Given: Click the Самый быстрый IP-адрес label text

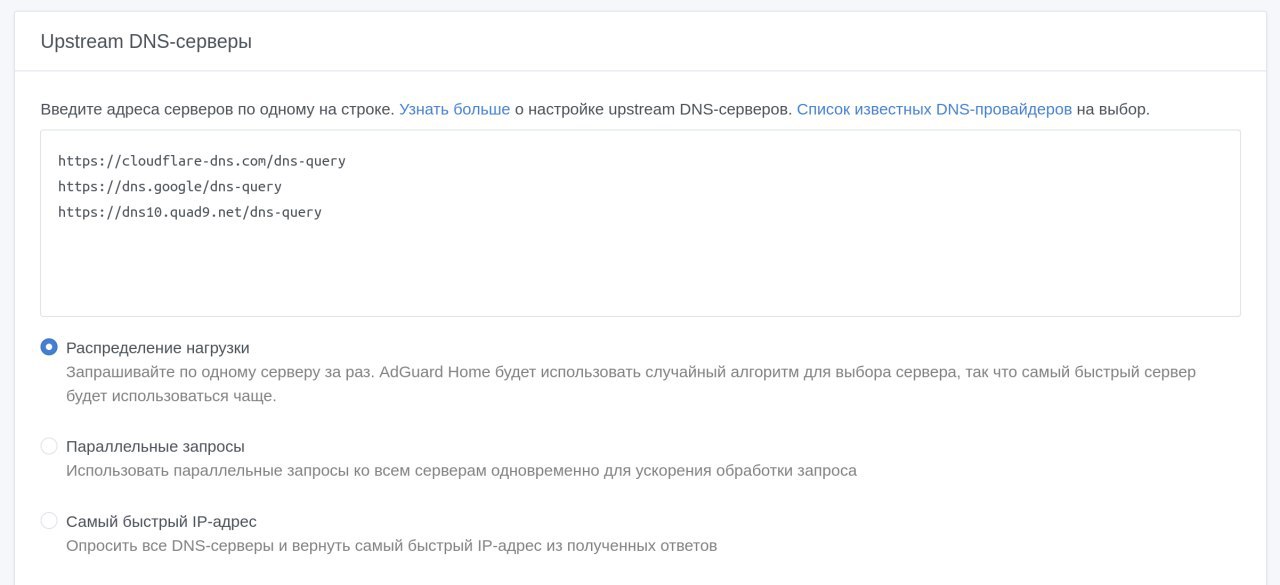Looking at the screenshot, I should [161, 522].
